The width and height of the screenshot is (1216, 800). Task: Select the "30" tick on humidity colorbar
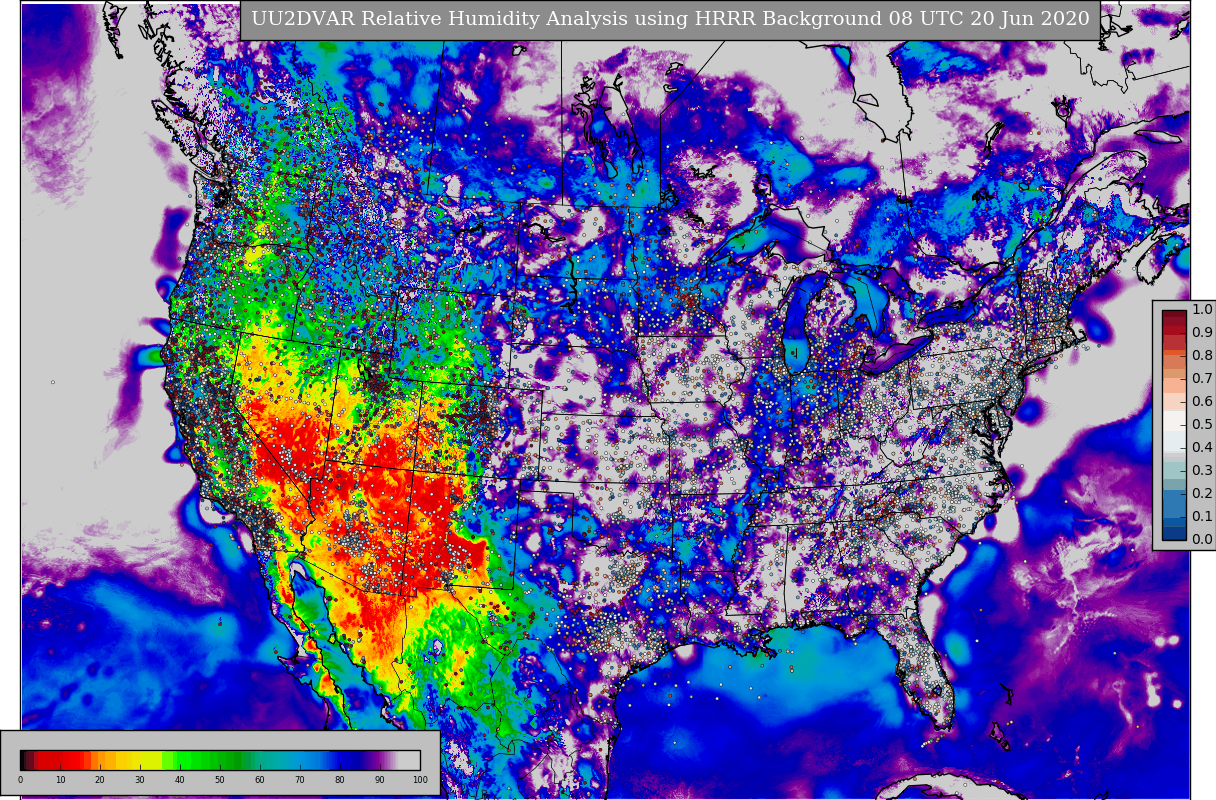coord(140,780)
